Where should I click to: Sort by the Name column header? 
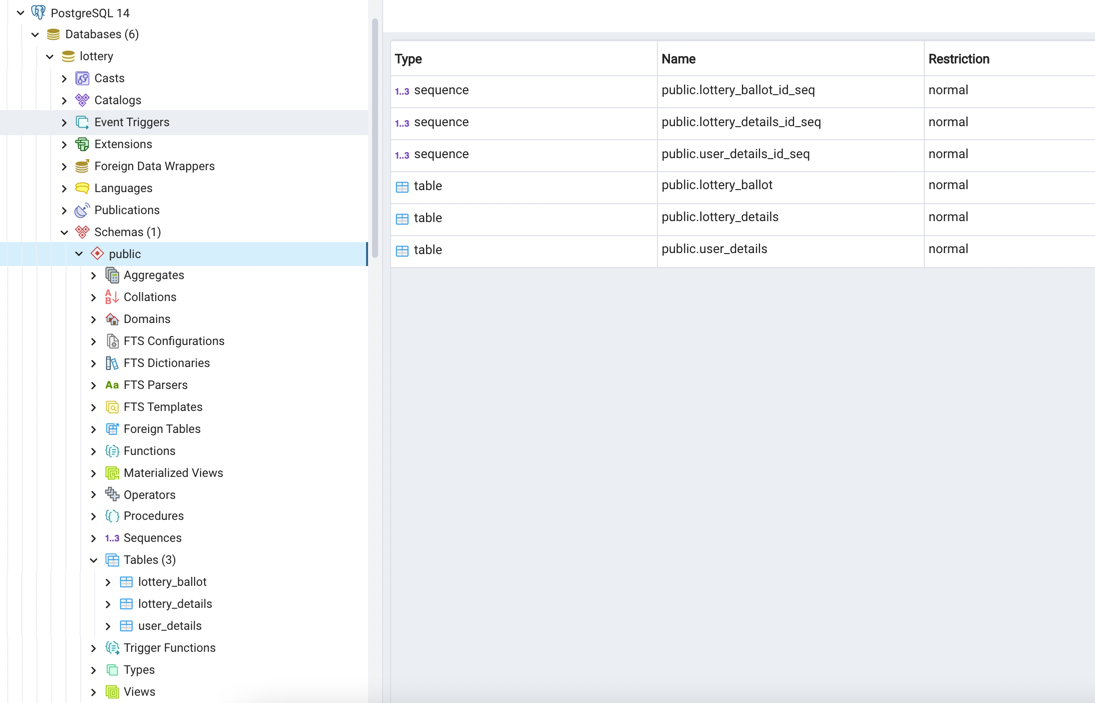pos(791,59)
